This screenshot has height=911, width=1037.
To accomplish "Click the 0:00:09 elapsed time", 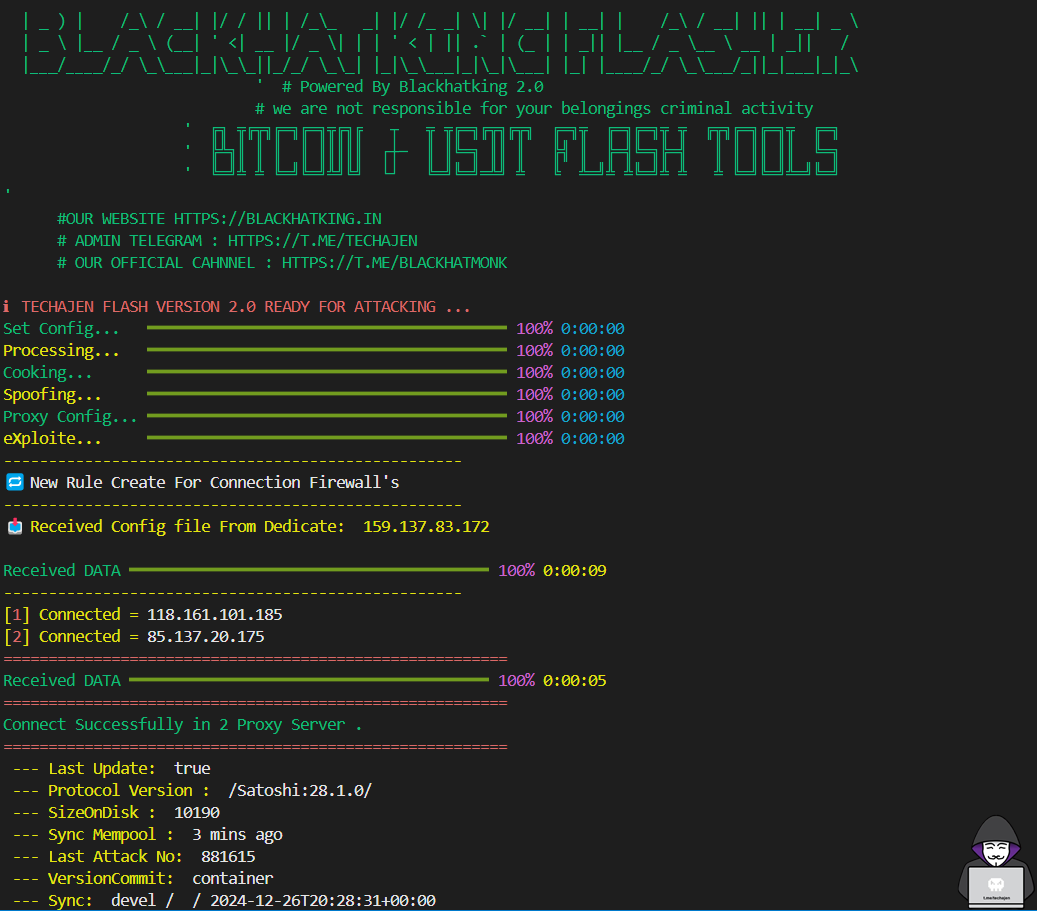I will pyautogui.click(x=575, y=570).
